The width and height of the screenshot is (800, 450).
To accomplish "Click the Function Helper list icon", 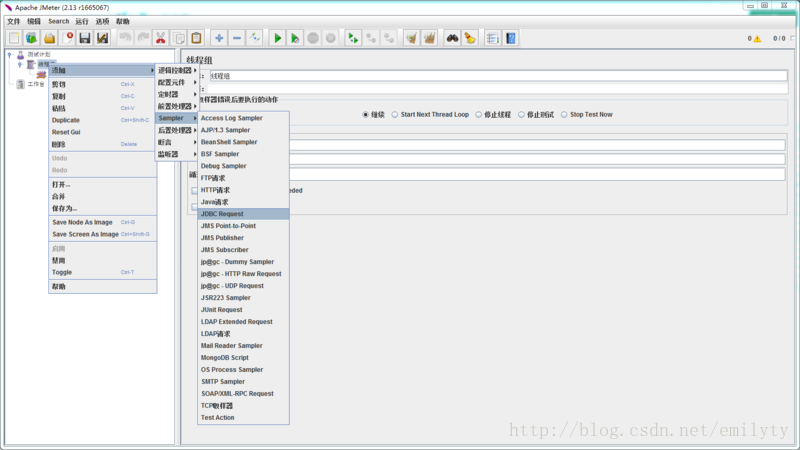I will tap(492, 38).
